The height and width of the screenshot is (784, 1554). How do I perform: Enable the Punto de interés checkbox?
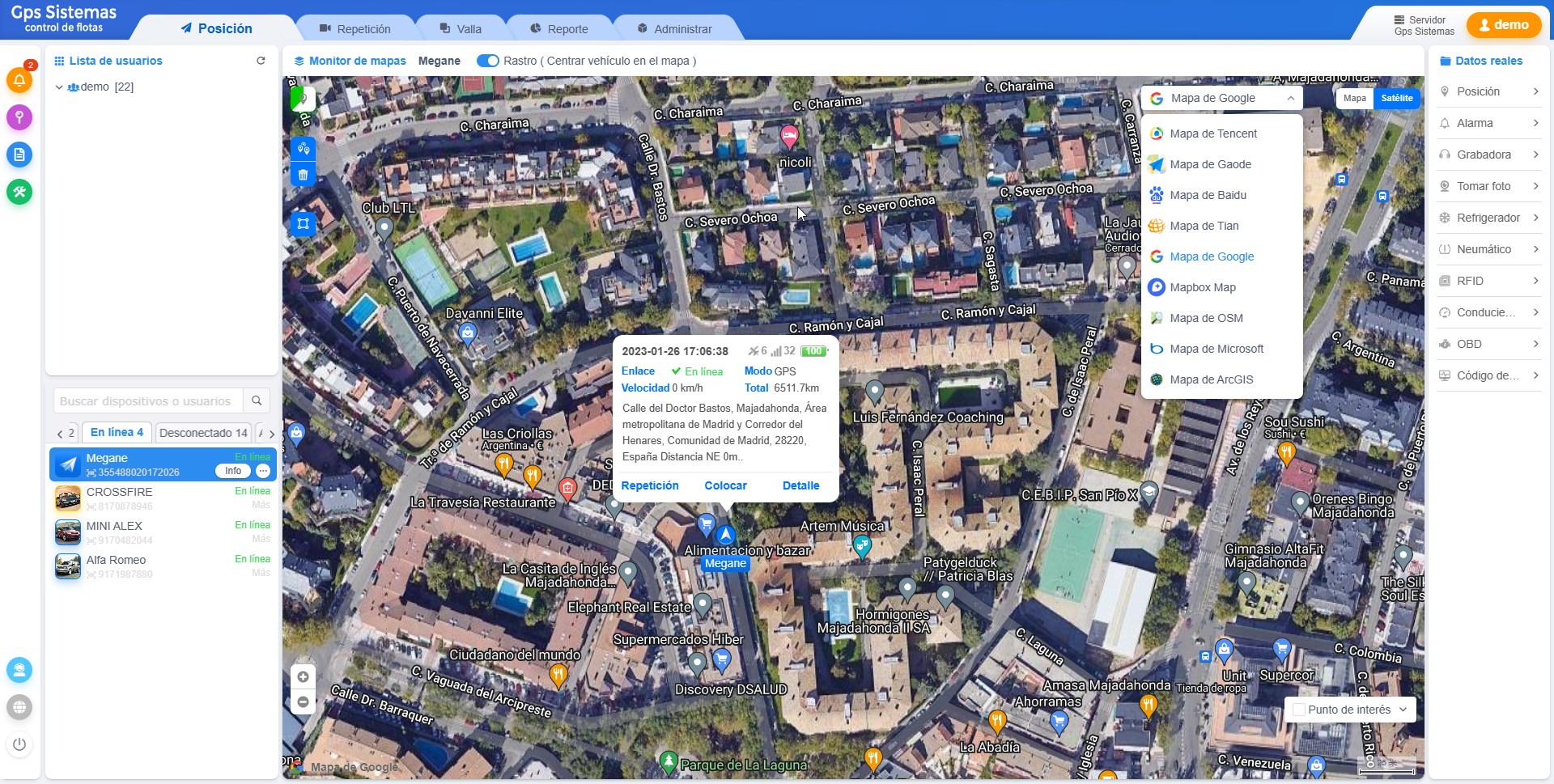1299,710
